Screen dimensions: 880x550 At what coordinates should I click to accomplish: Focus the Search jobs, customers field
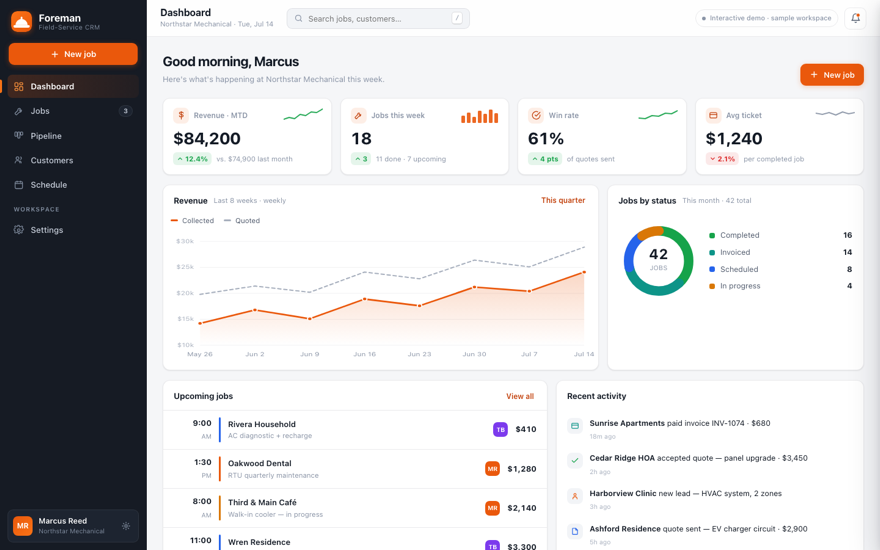(378, 19)
